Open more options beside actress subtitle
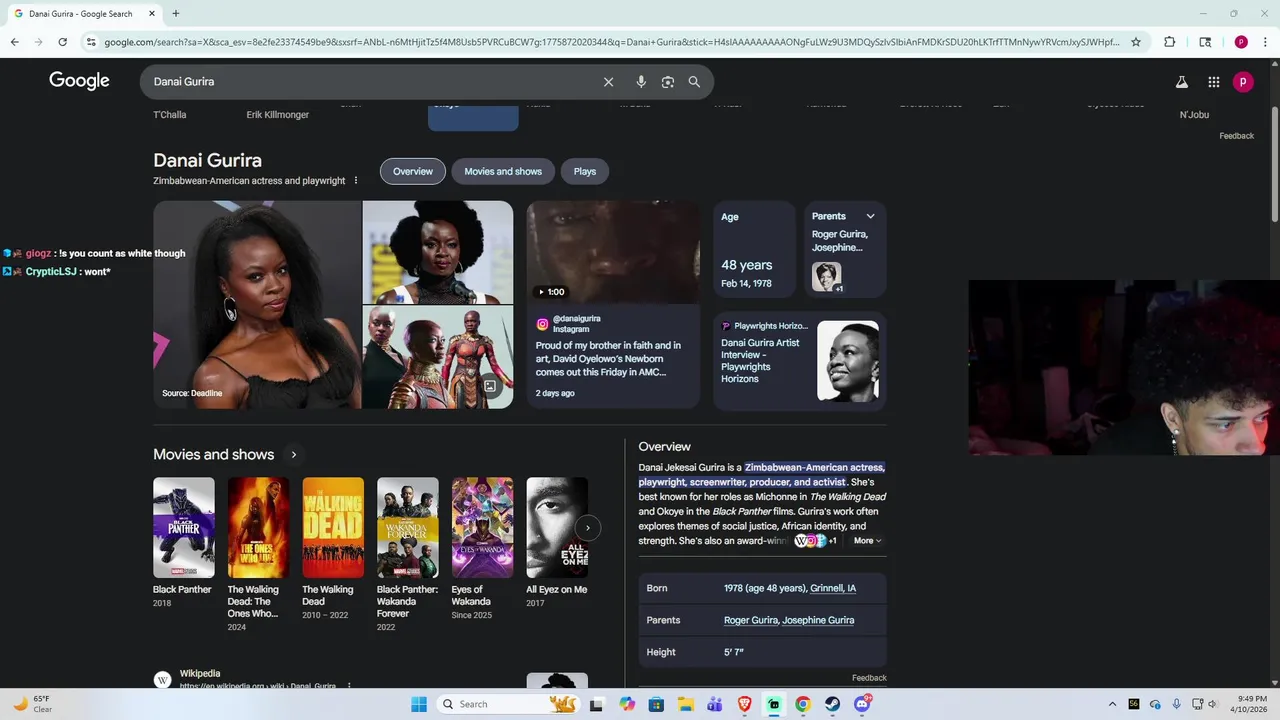This screenshot has width=1280, height=720. [355, 181]
